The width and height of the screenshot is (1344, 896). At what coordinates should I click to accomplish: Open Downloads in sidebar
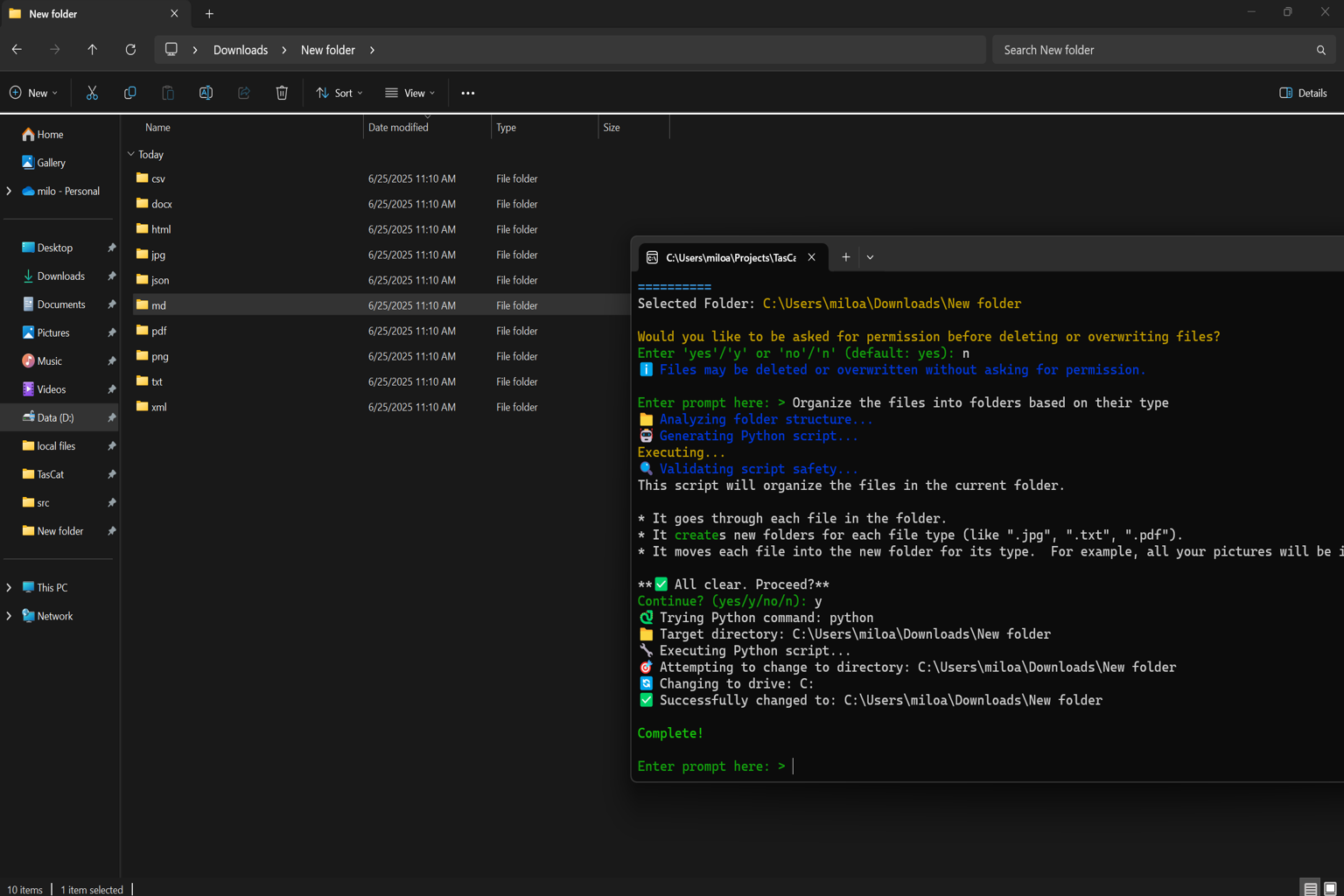pos(60,276)
